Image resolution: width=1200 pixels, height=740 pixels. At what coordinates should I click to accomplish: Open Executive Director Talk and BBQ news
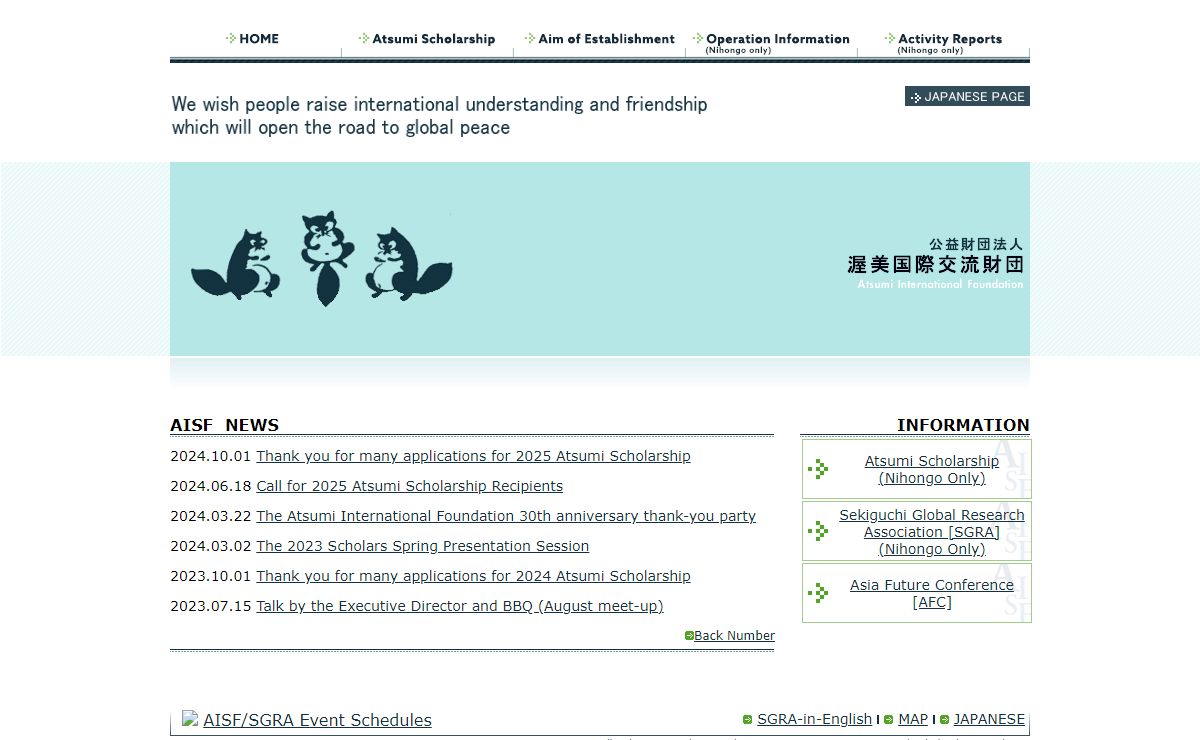[460, 606]
